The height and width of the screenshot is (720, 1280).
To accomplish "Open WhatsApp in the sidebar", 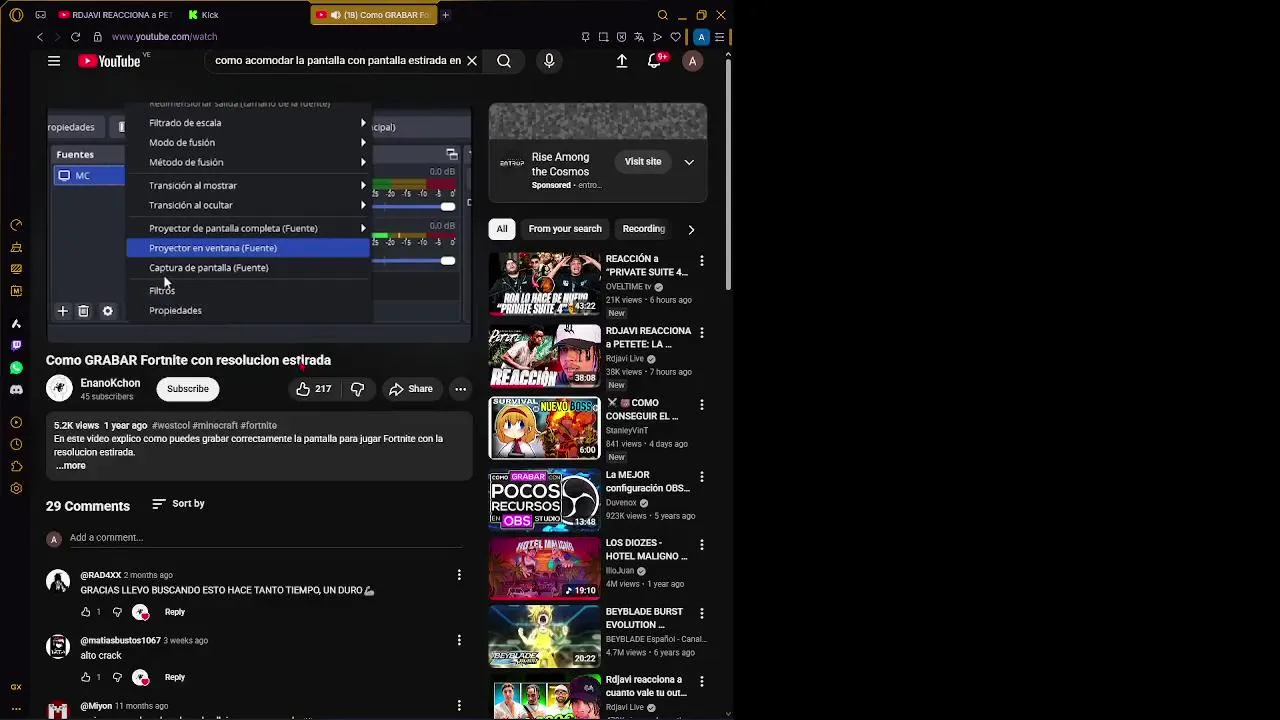I will 16,368.
